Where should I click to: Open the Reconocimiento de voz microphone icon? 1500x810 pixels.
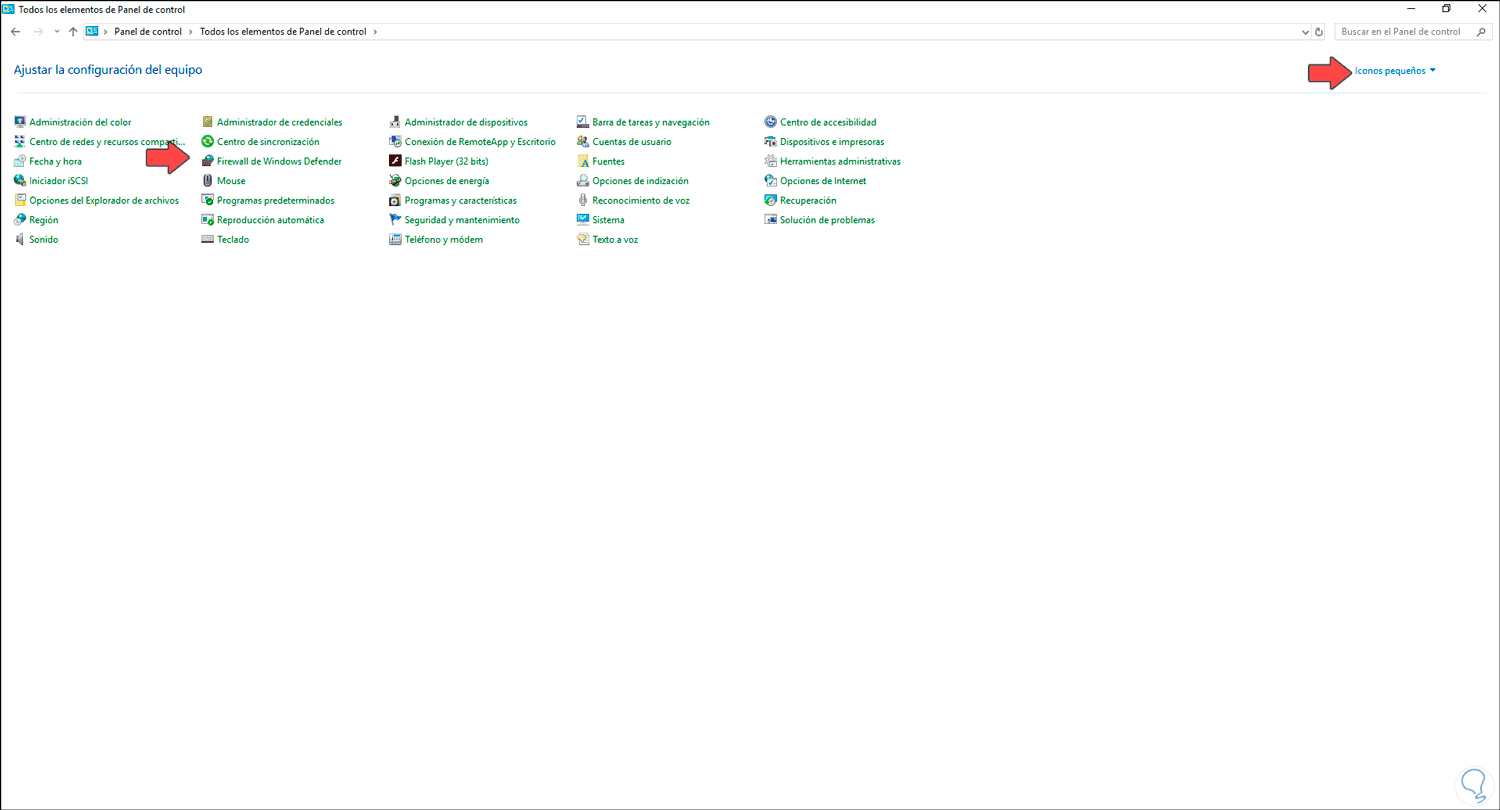tap(584, 200)
